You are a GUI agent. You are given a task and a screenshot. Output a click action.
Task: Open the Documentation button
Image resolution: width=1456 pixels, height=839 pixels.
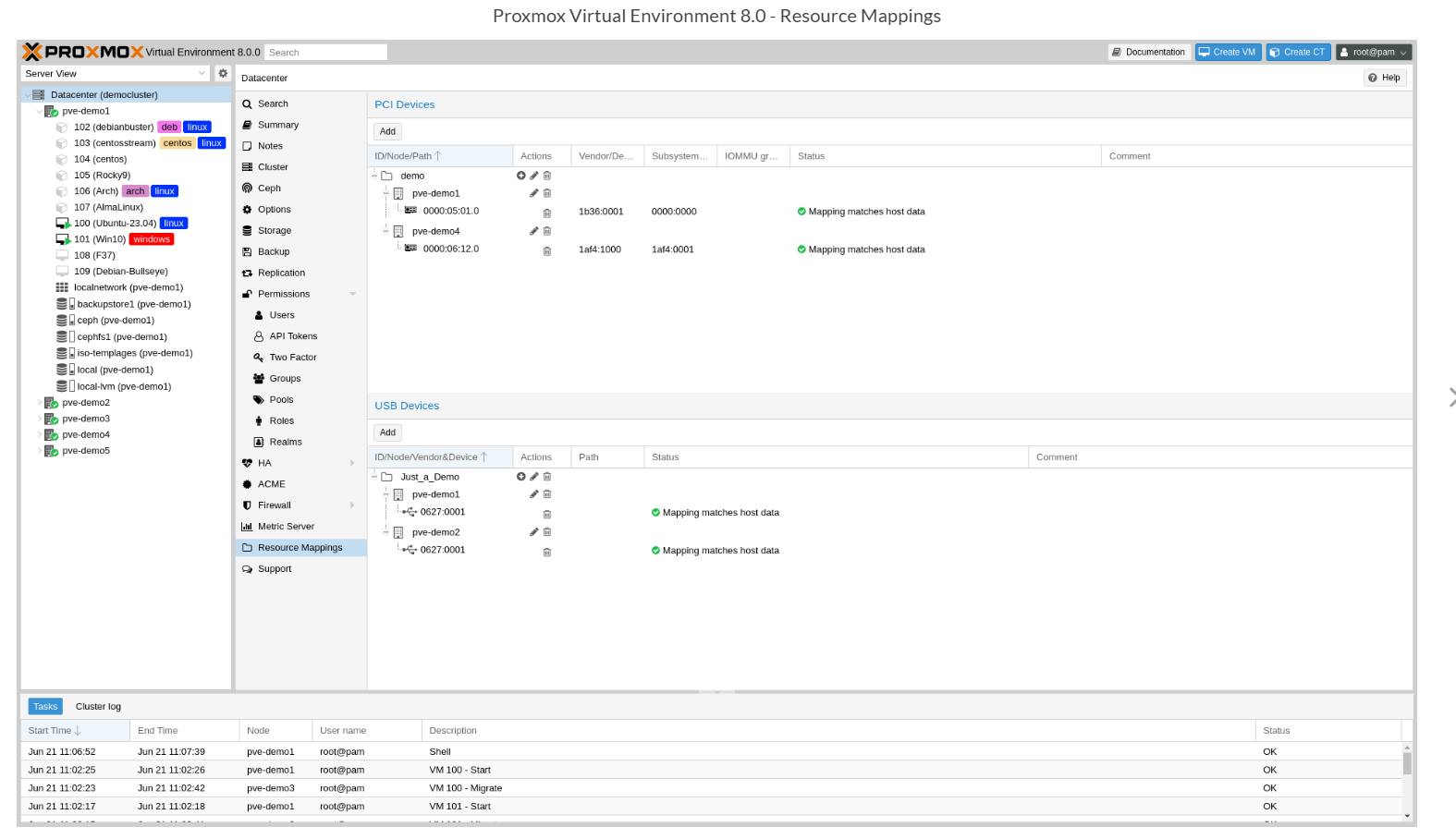tap(1149, 52)
